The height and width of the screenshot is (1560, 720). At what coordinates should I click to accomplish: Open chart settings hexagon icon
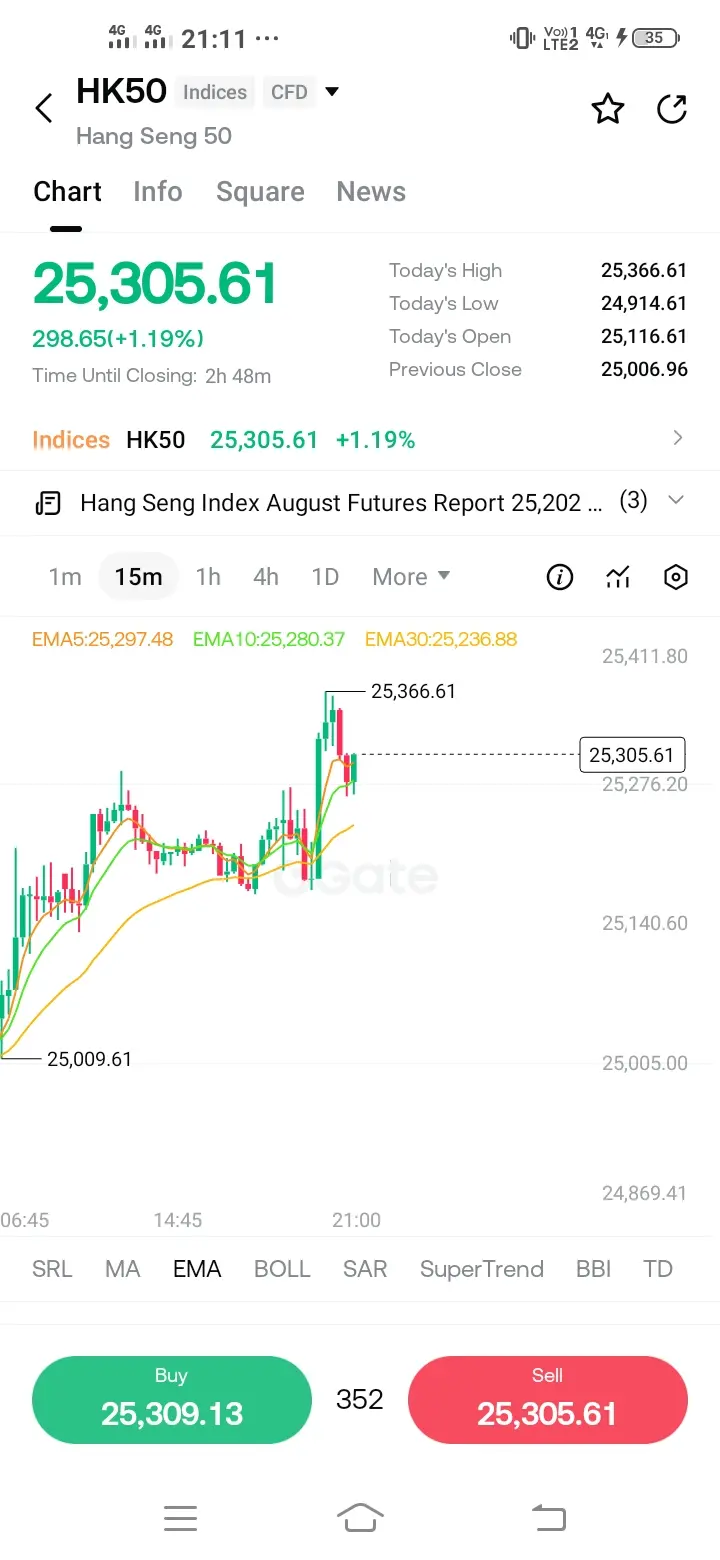pos(676,577)
